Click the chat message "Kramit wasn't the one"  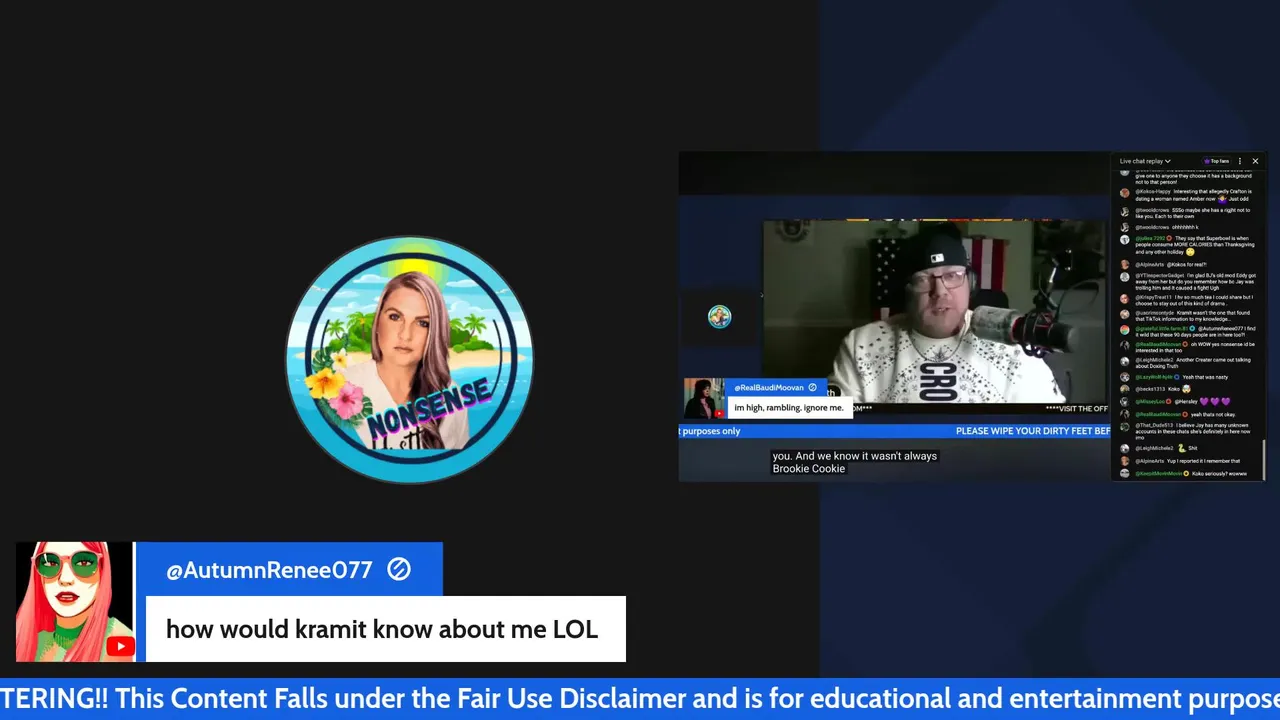1191,317
